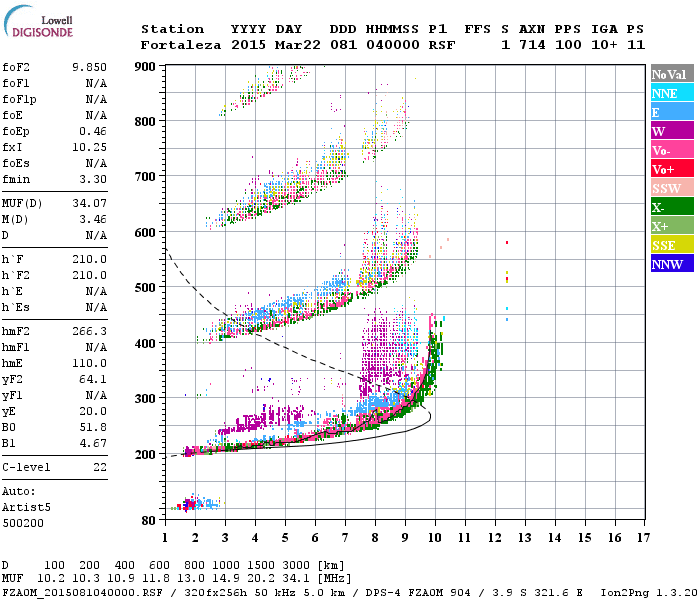
Task: Select the E light-blue legend swatch
Action: coord(672,112)
